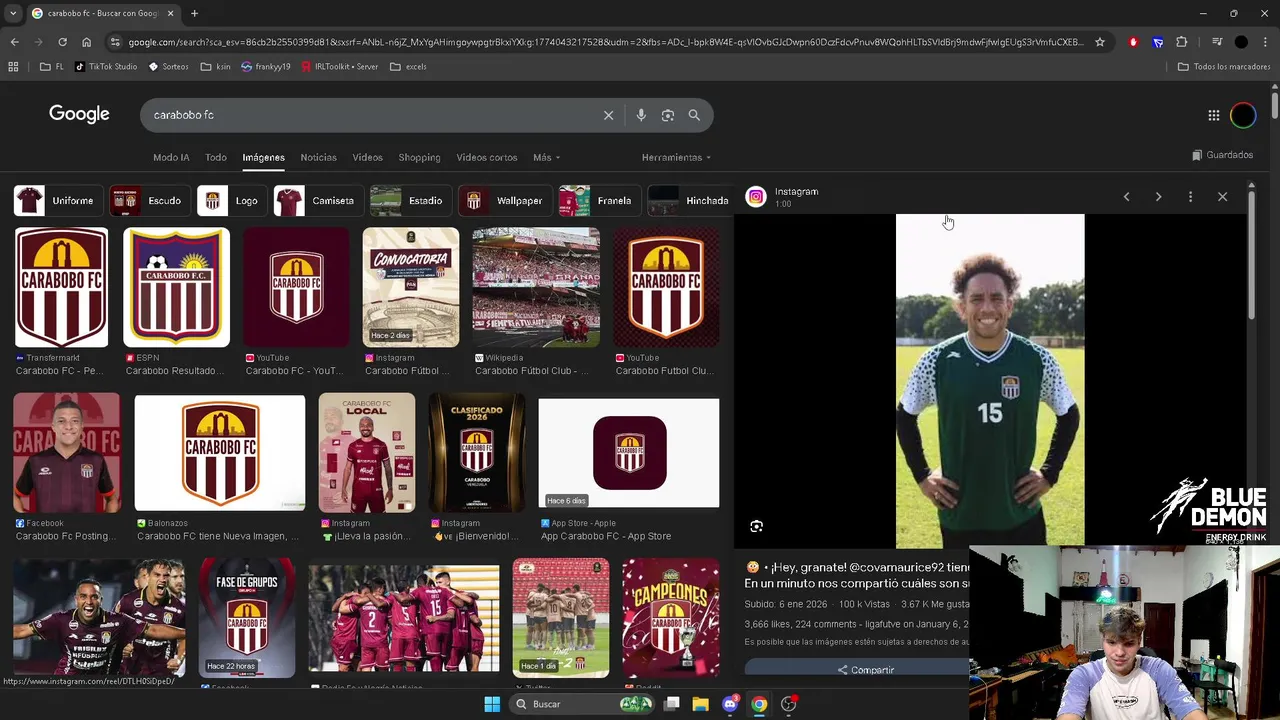The image size is (1280, 720).
Task: Search inside image with lens icon
Action: tap(757, 526)
